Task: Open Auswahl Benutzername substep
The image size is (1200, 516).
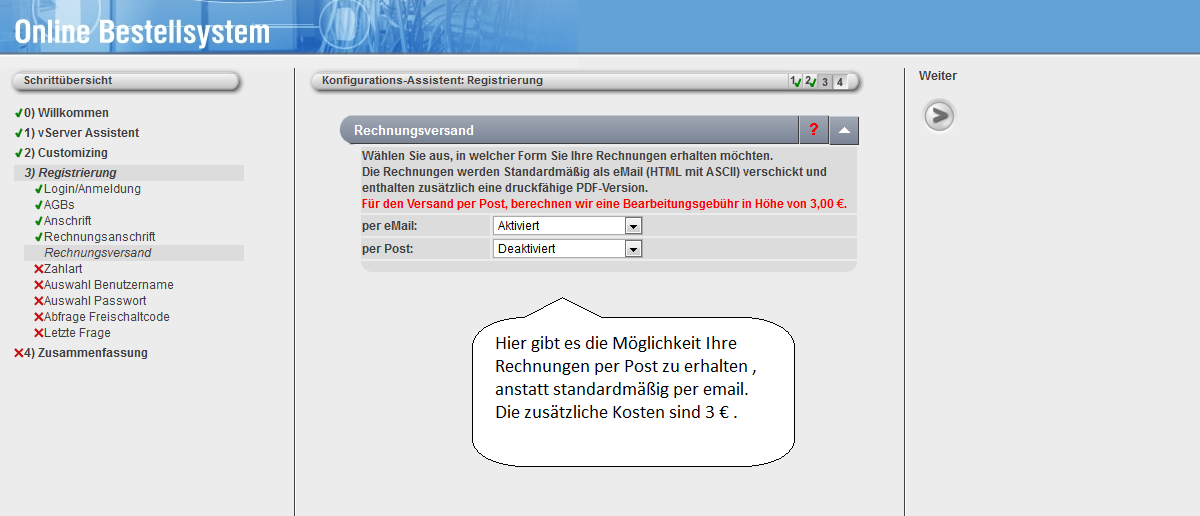Action: tap(108, 285)
